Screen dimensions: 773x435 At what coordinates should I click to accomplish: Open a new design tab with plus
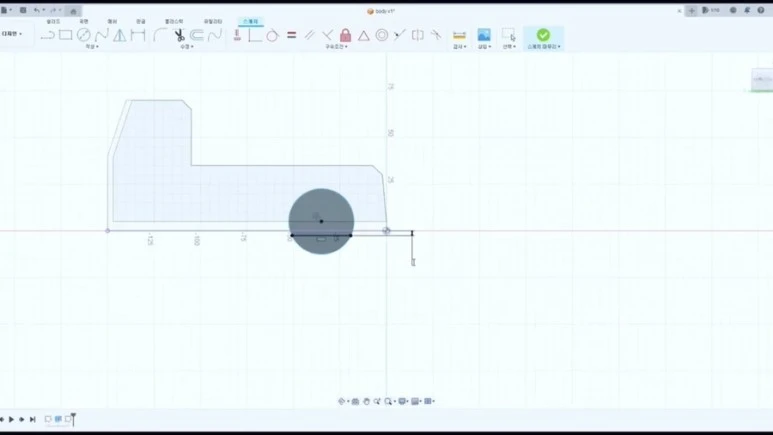tap(692, 10)
